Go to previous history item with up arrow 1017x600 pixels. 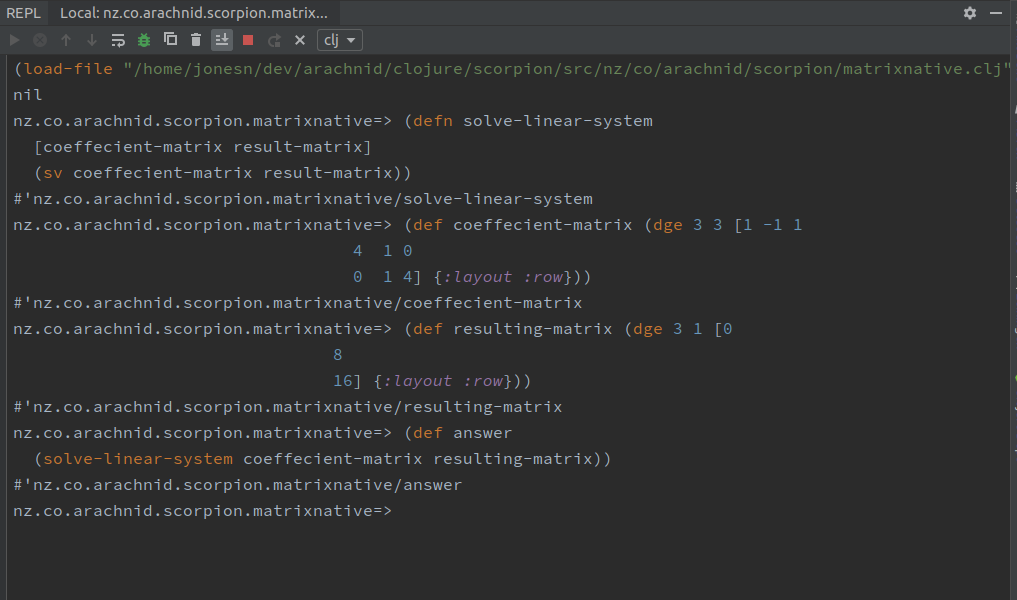click(66, 40)
